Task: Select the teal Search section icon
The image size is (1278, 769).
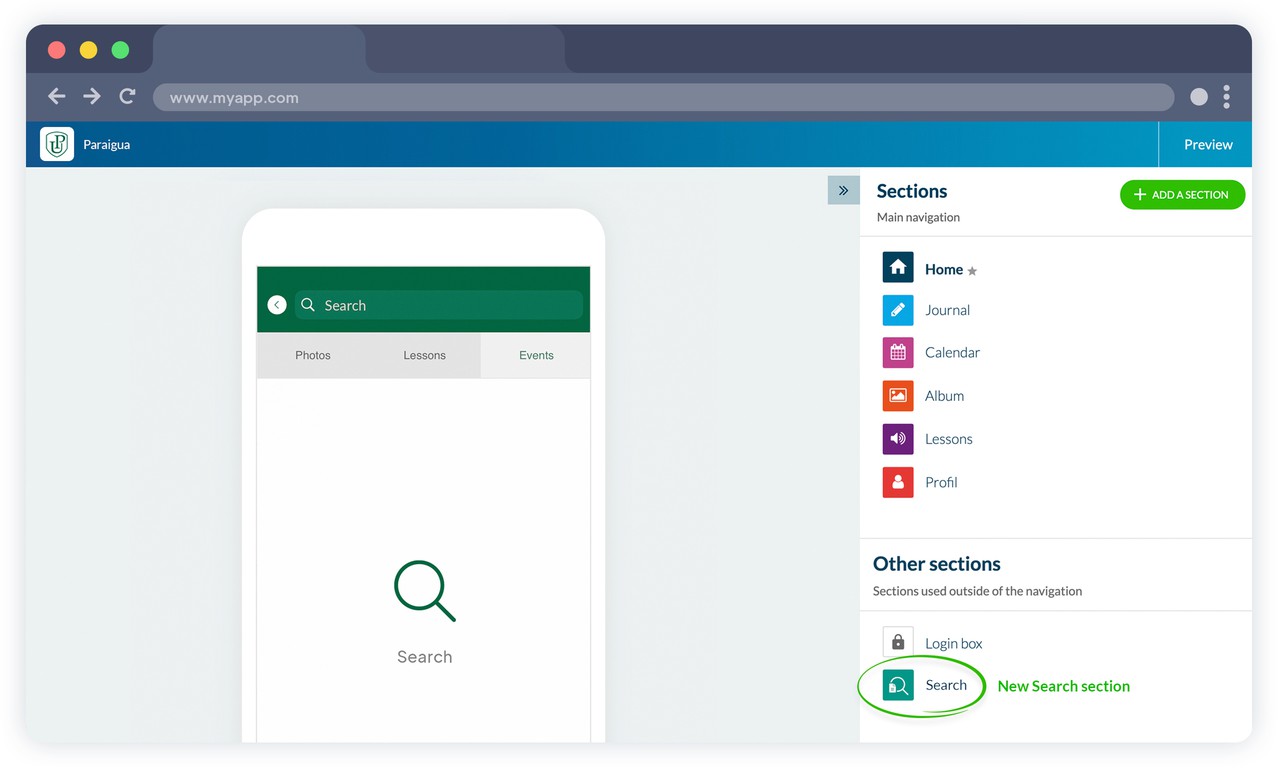Action: point(897,685)
